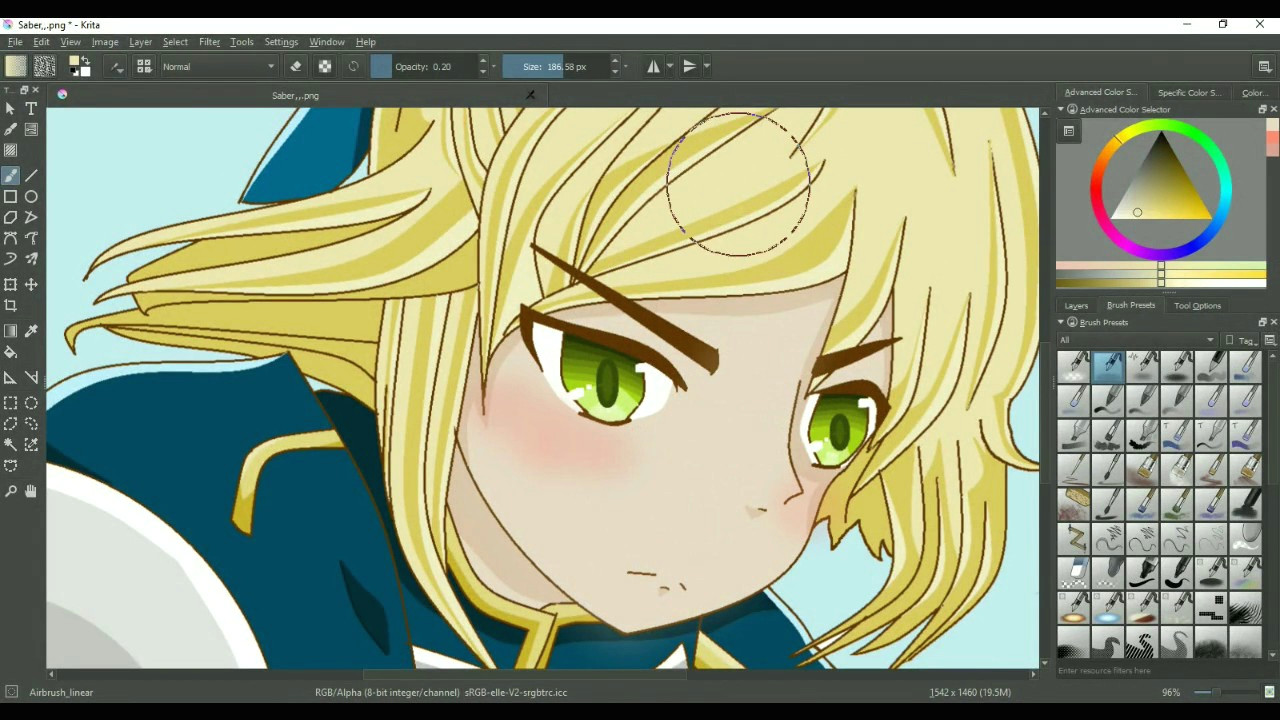Open Advanced Color Selector settings button
The width and height of the screenshot is (1280, 720).
(x=1068, y=131)
